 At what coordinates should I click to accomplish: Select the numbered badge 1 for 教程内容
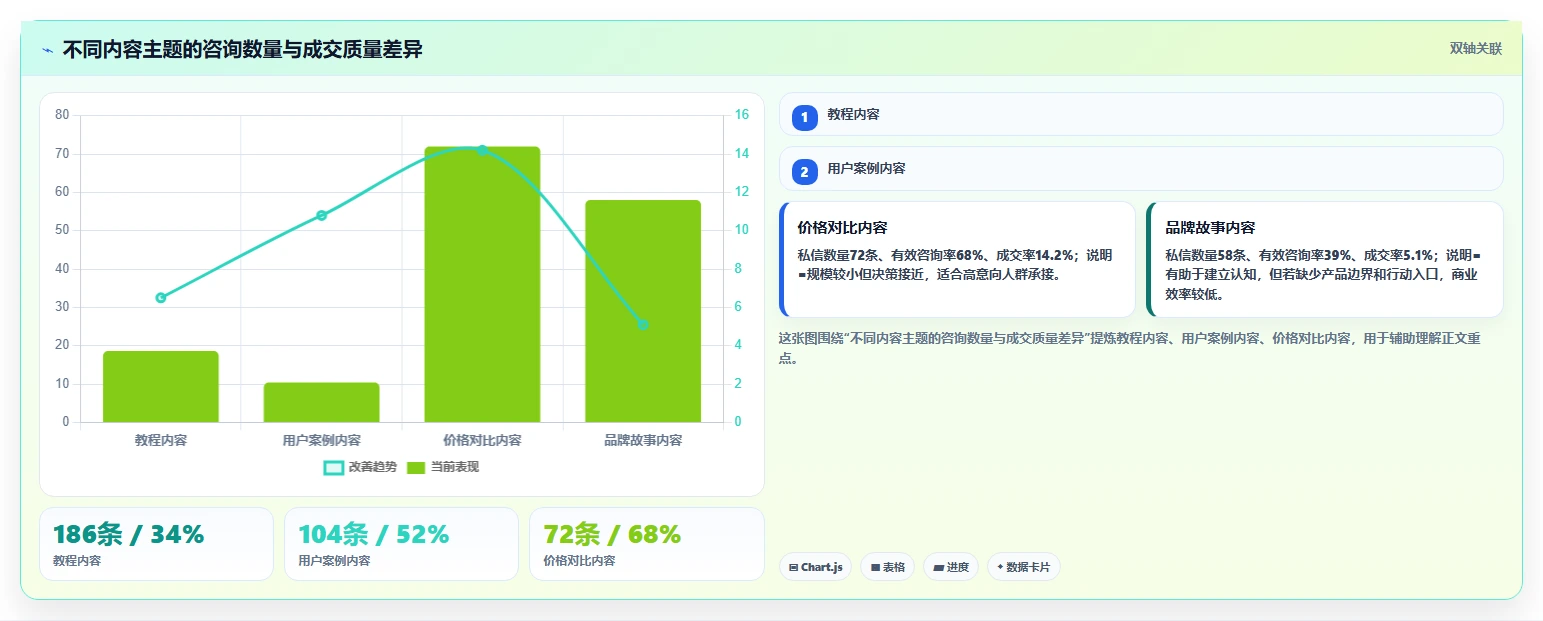[804, 117]
